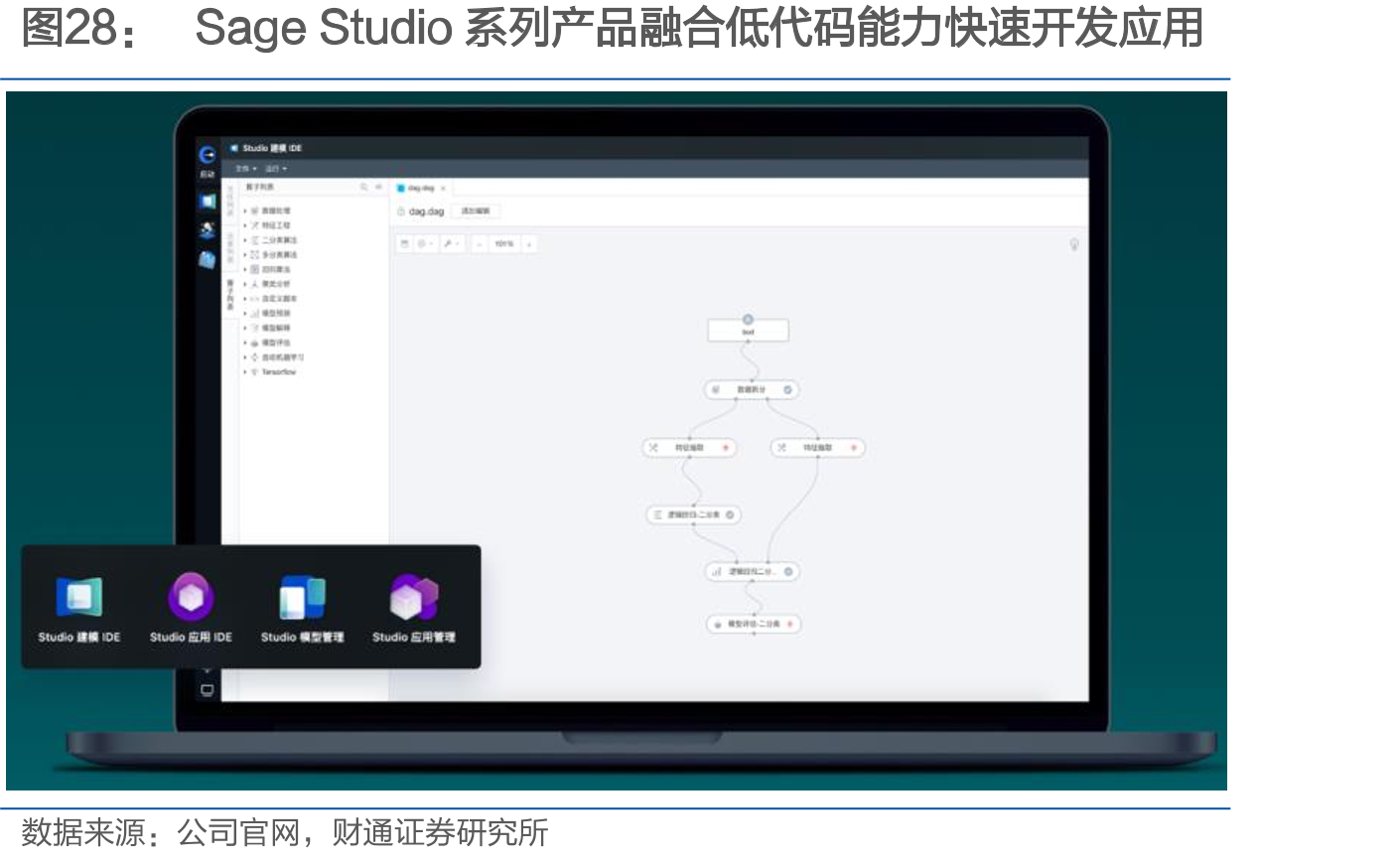Click the monitor icon at sidebar bottom
Viewport: 1400px width, 863px height.
[x=208, y=690]
